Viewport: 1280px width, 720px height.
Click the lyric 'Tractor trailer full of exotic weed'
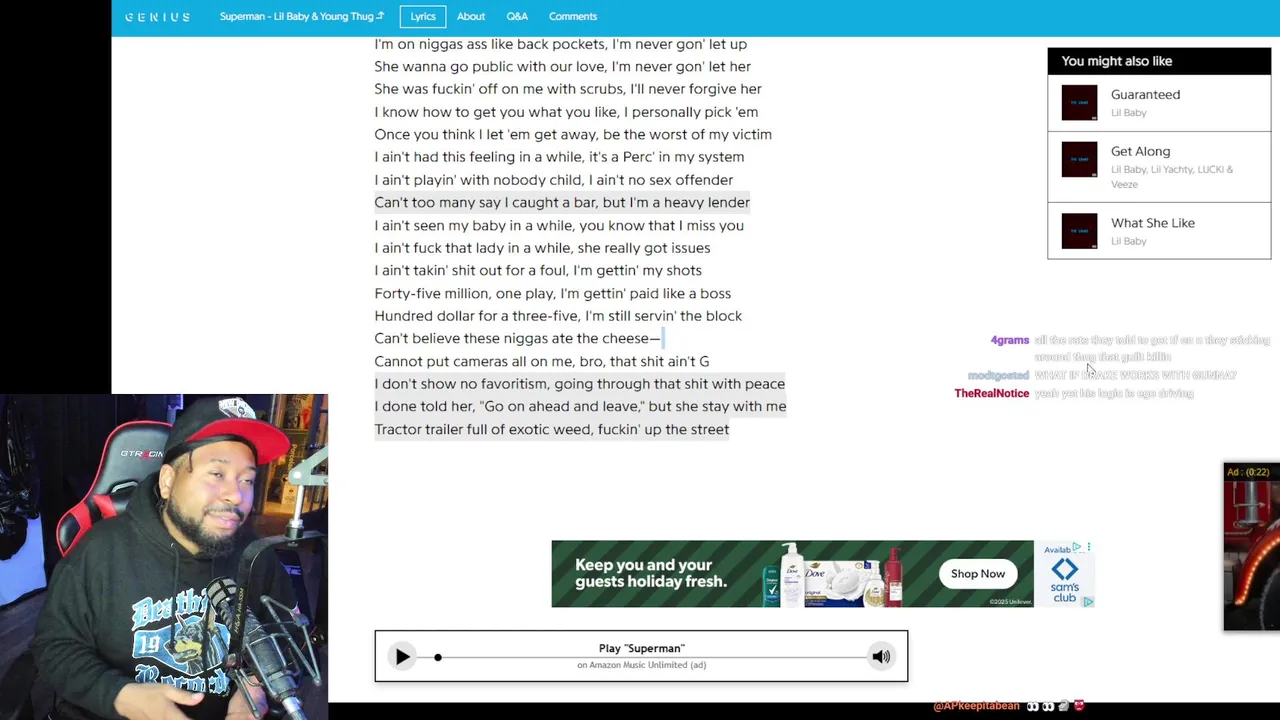click(552, 429)
